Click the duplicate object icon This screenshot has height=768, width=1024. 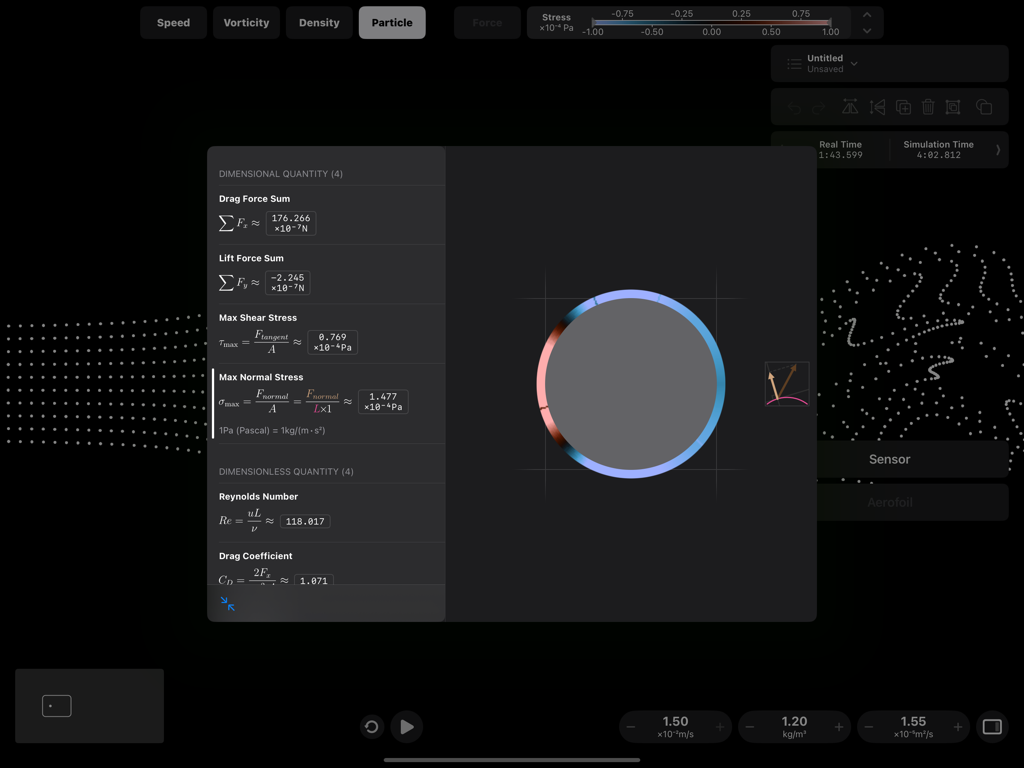903,107
